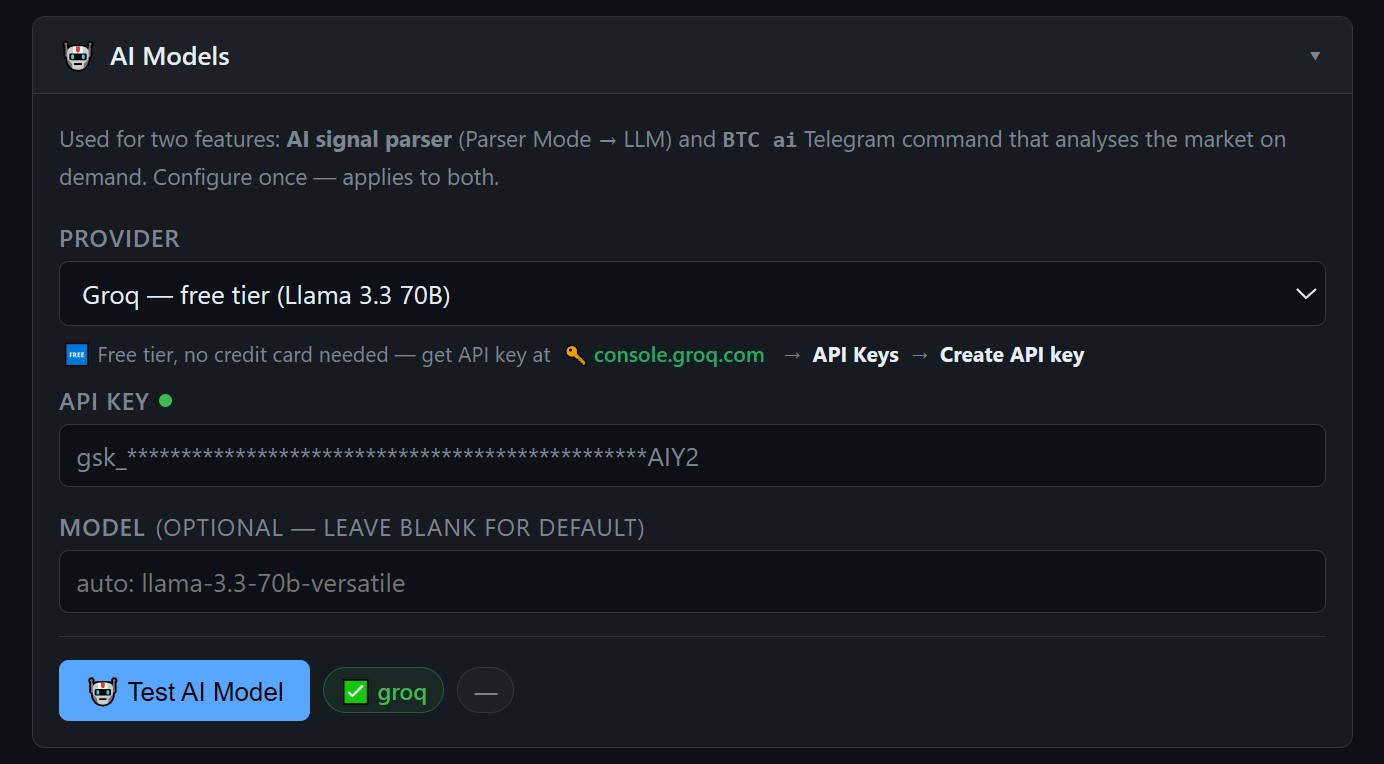The height and width of the screenshot is (764, 1384).
Task: Select the green groq provider status badge
Action: click(x=383, y=689)
